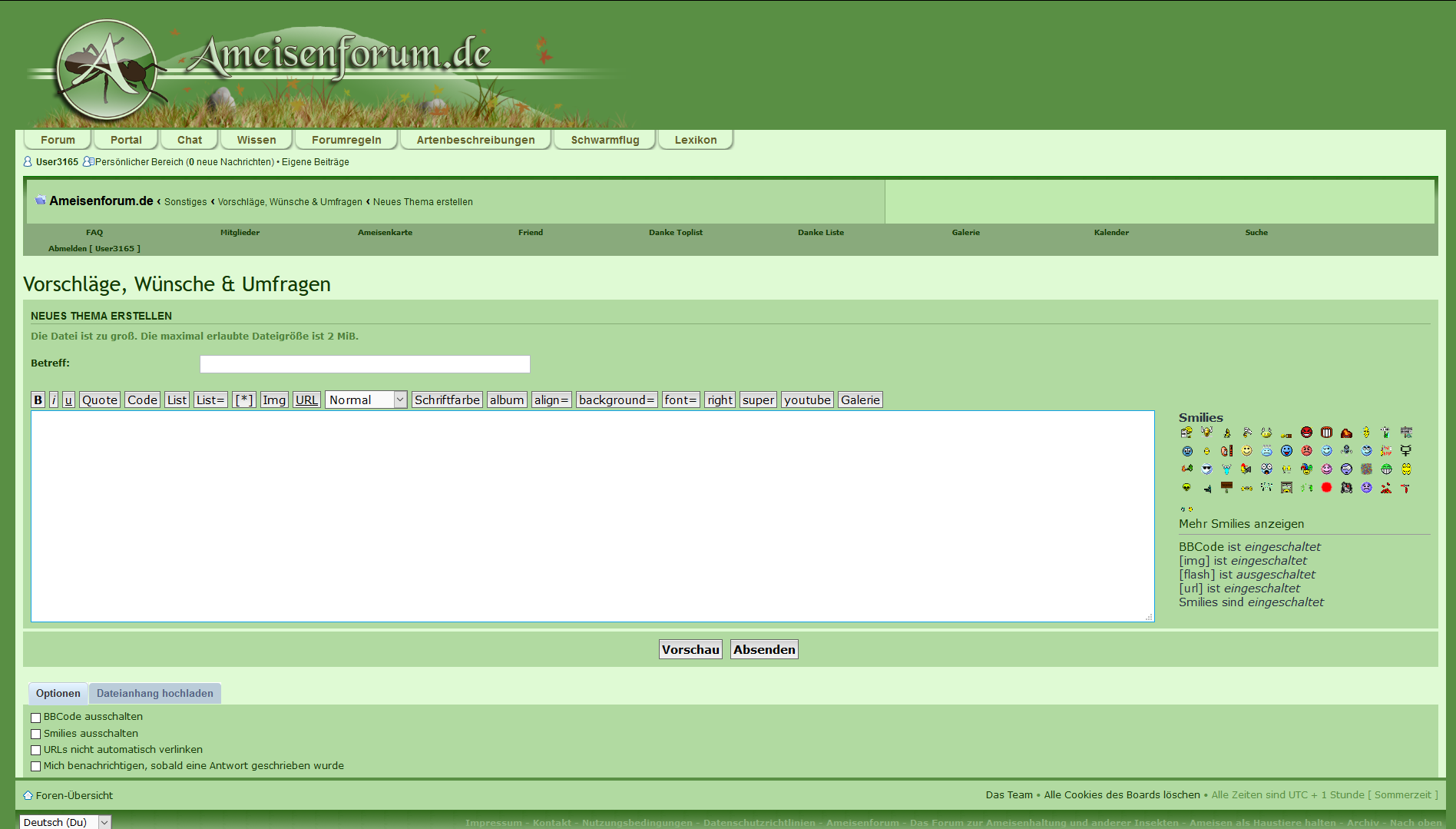Screen dimensions: 1456x829
Task: Click the Vorschau button
Action: click(690, 650)
